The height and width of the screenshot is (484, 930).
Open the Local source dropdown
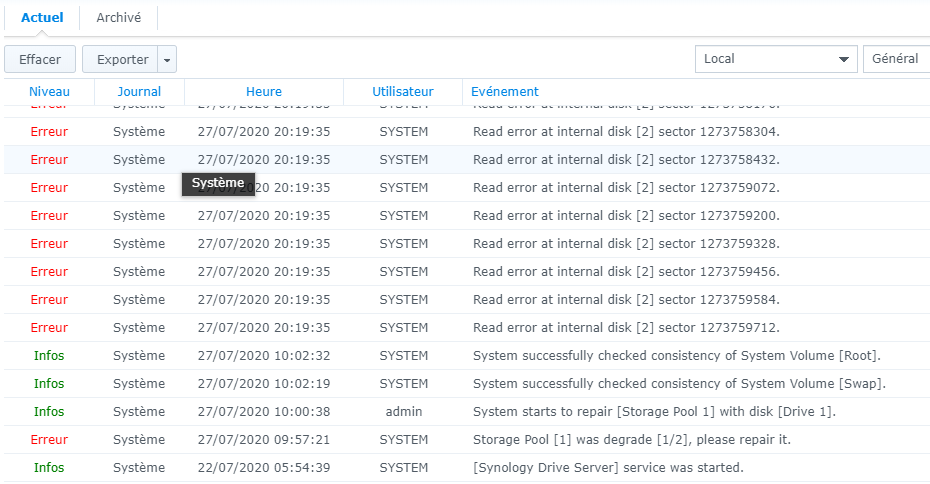coord(775,59)
